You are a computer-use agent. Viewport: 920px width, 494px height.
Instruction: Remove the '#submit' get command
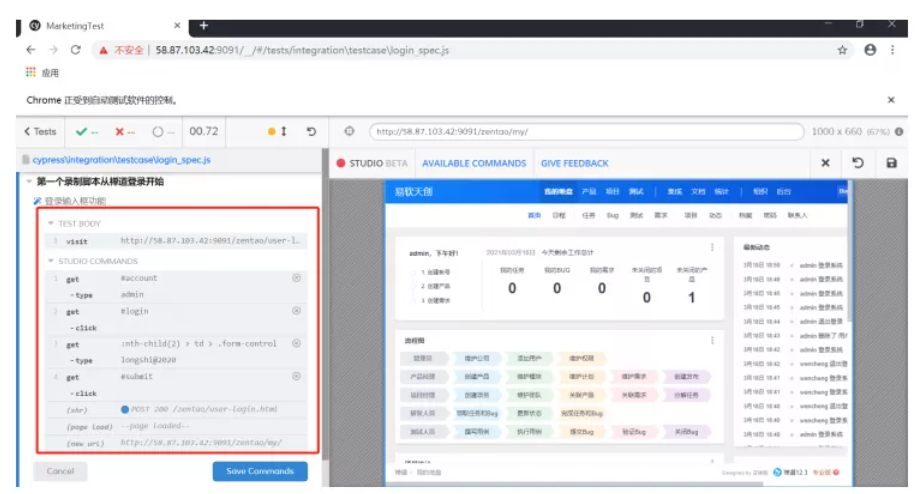pos(296,377)
